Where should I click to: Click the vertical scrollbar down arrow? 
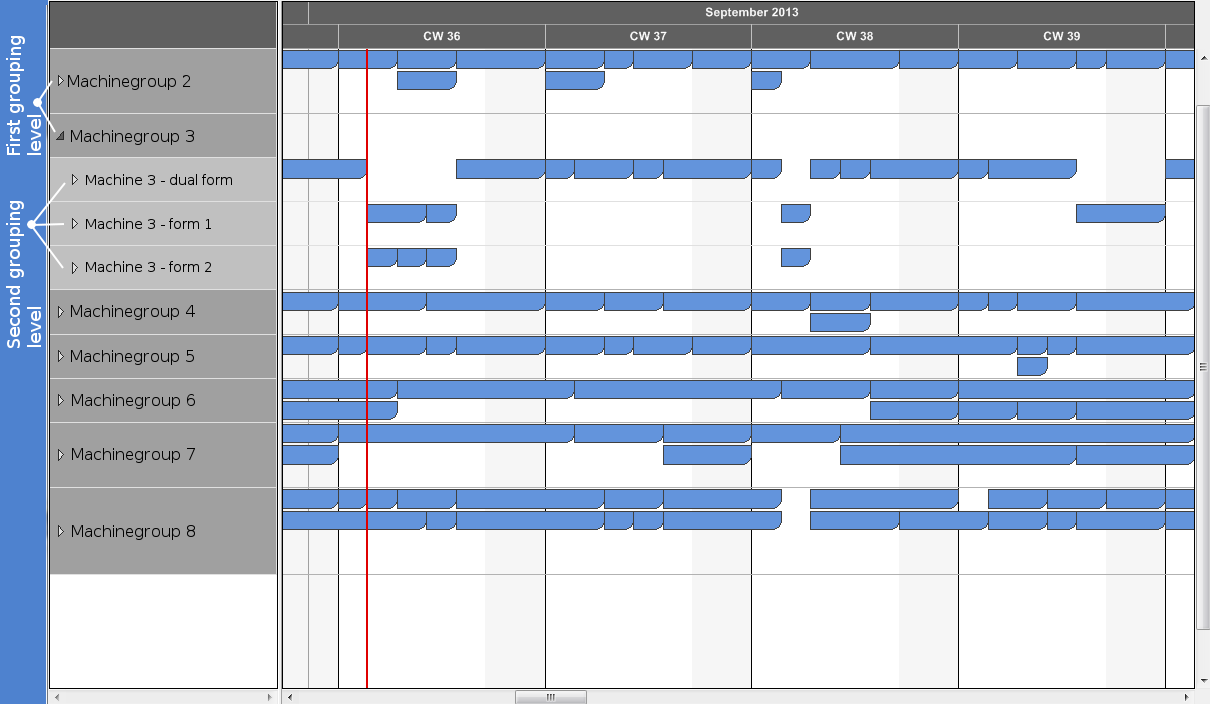1203,682
